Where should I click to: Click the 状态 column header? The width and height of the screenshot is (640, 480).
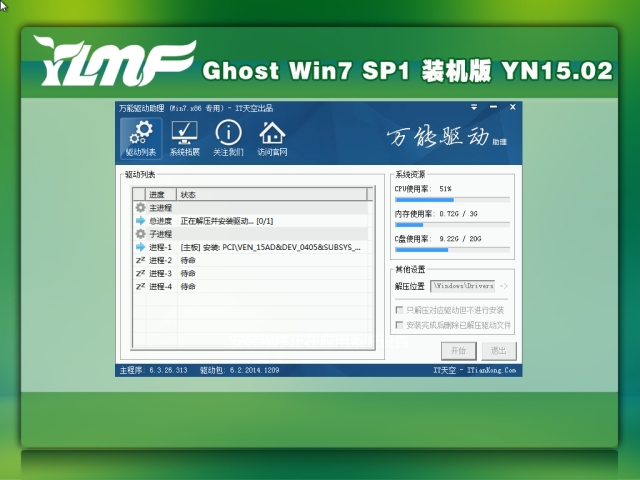[x=188, y=194]
